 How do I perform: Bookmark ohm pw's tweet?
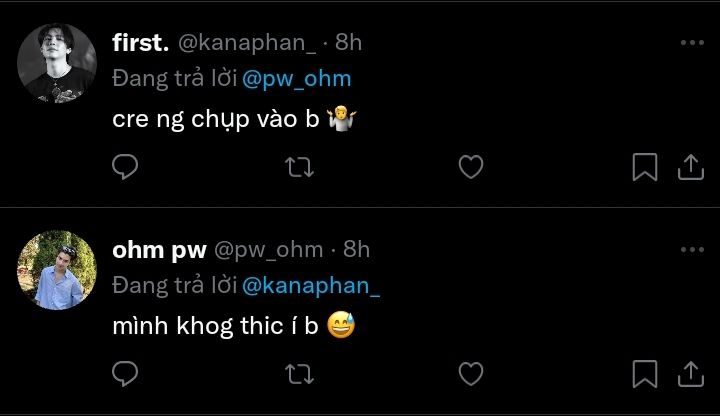pyautogui.click(x=645, y=374)
